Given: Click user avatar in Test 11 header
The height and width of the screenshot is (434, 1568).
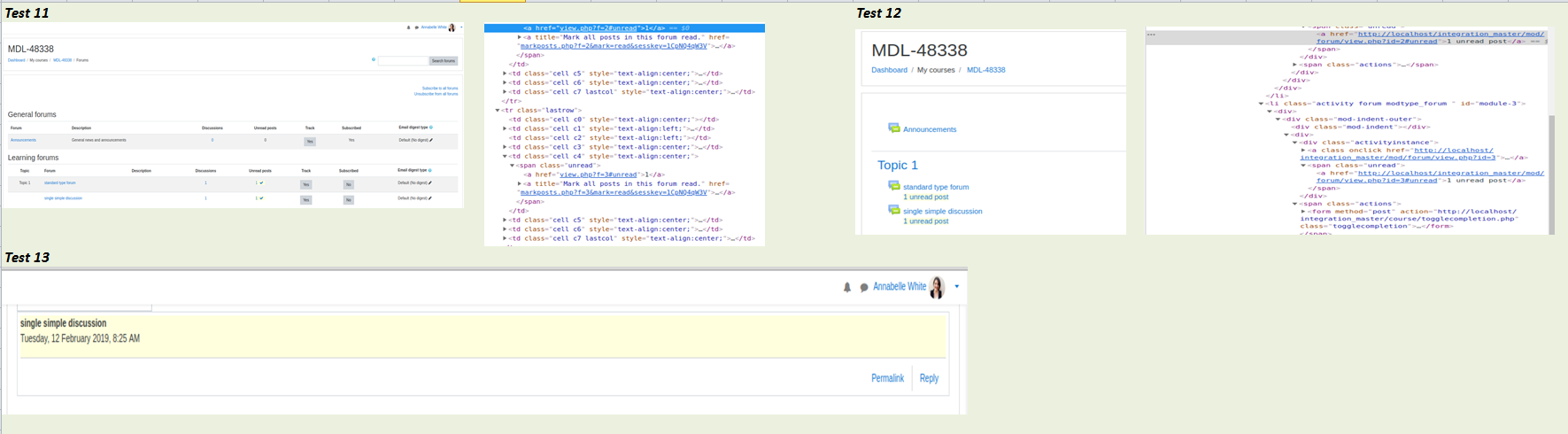Looking at the screenshot, I should point(452,27).
